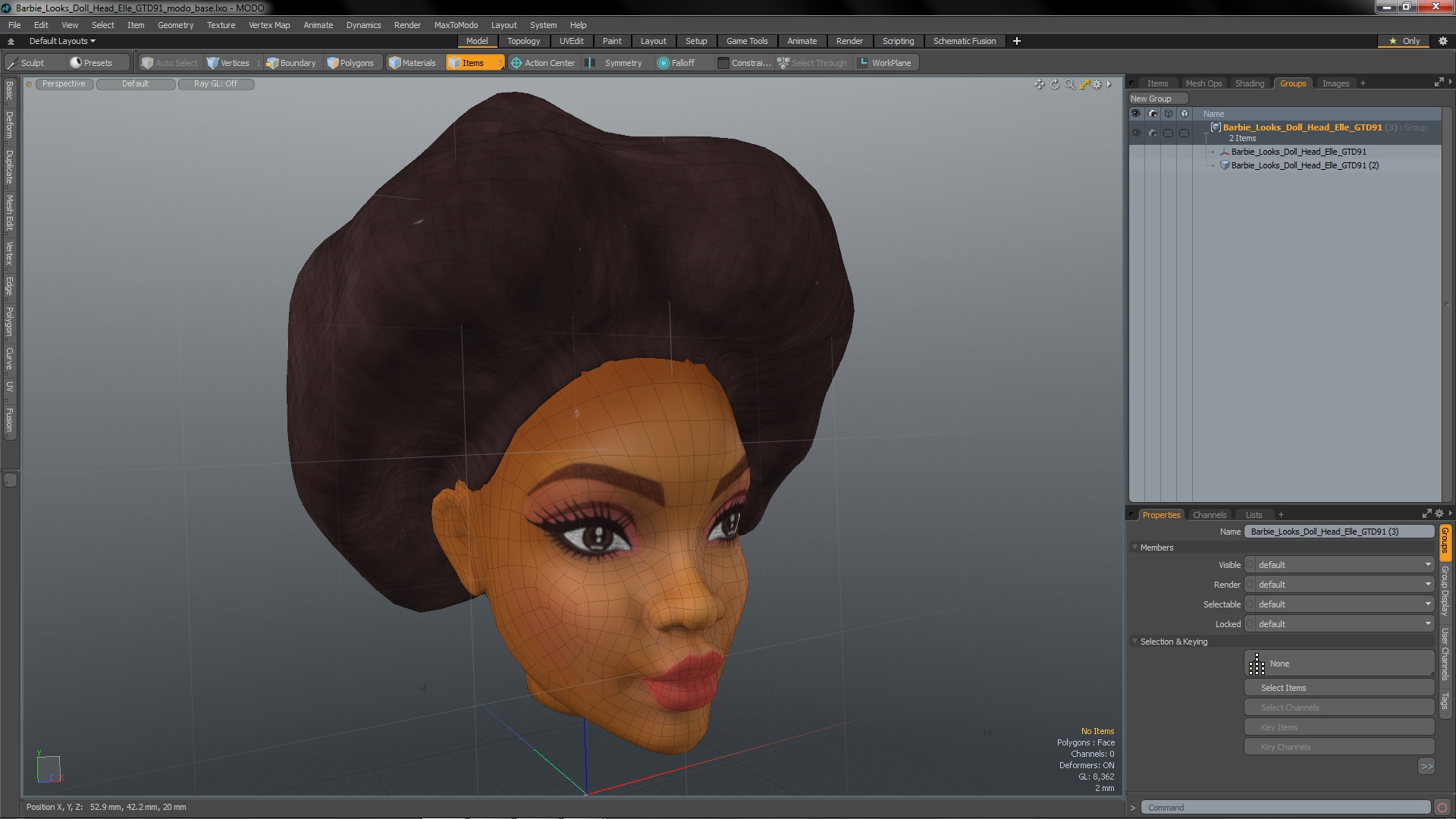This screenshot has height=819, width=1456.
Task: Click the plus icon to add a layout tab
Action: [1017, 41]
